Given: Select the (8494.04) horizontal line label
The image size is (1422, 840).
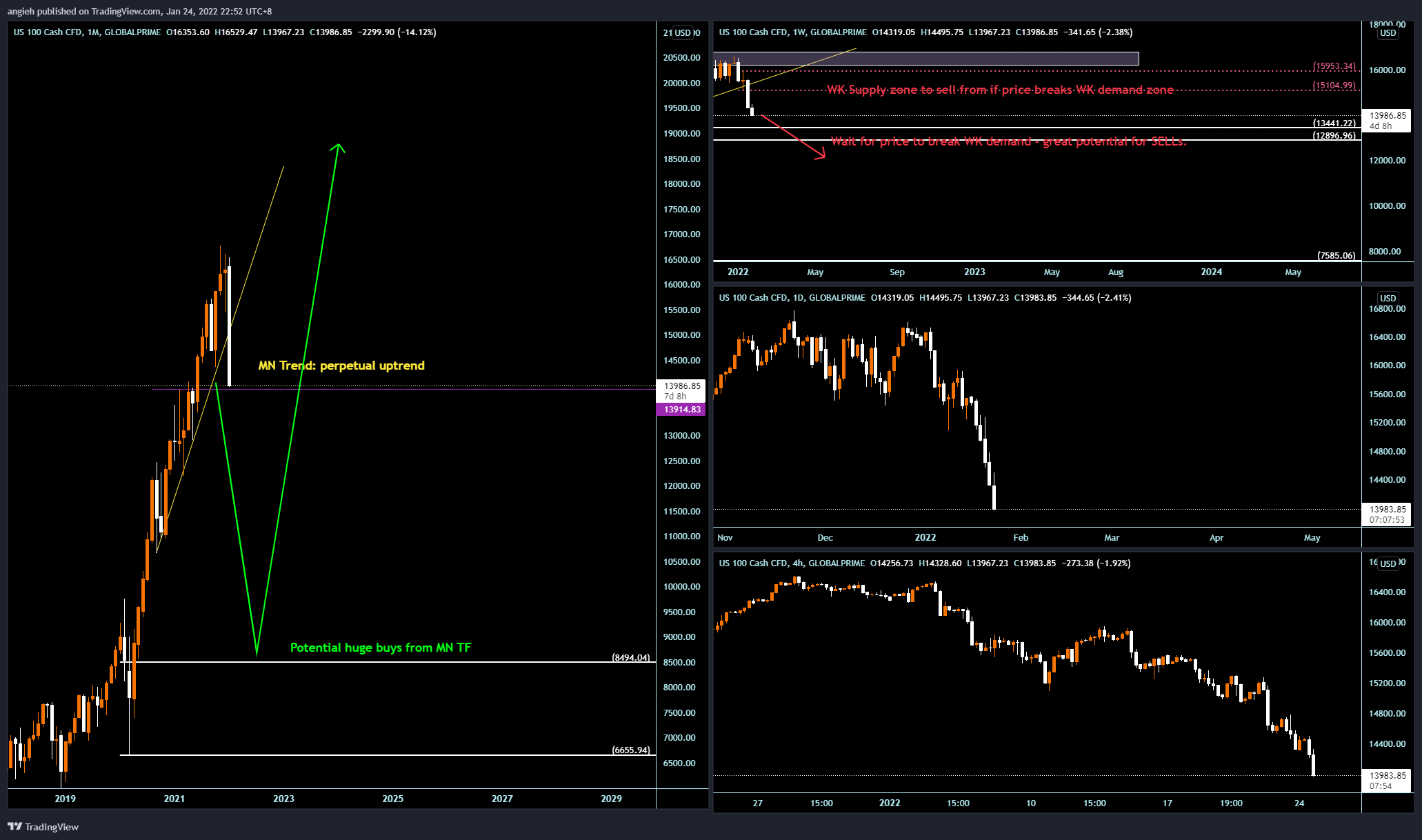Looking at the screenshot, I should coord(631,657).
